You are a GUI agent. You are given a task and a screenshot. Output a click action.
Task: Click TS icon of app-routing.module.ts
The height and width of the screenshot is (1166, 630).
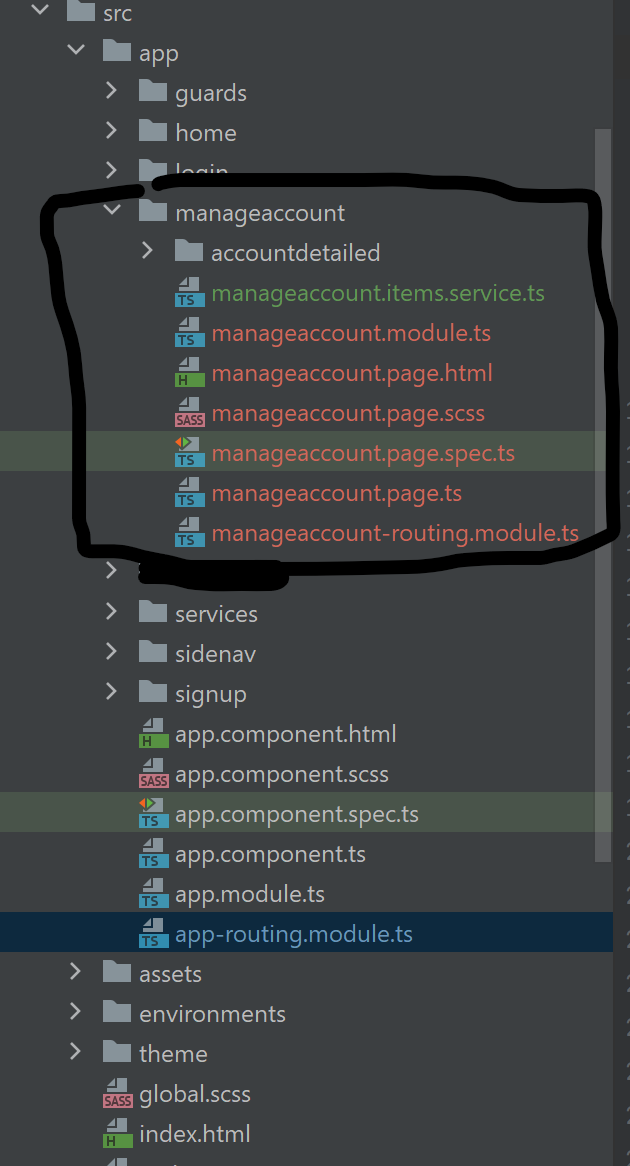click(x=154, y=933)
